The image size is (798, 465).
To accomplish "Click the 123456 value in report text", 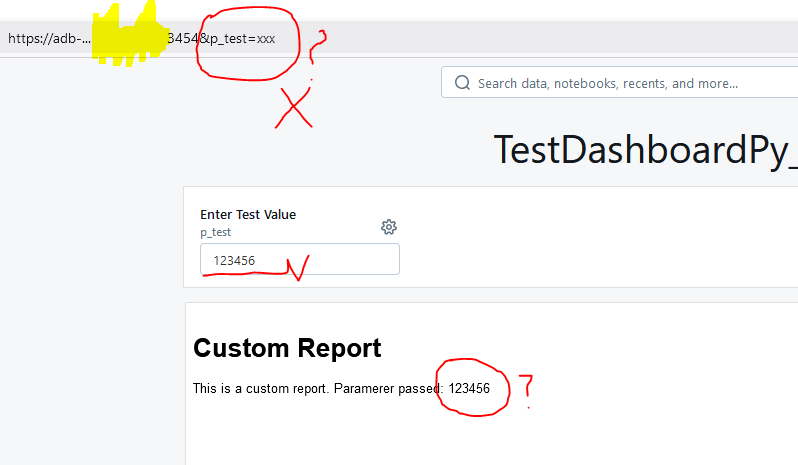I will pos(469,388).
